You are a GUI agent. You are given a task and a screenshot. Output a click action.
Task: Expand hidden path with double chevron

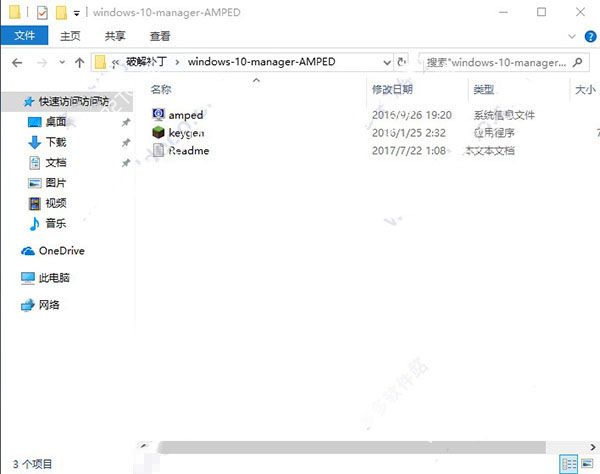pos(115,62)
